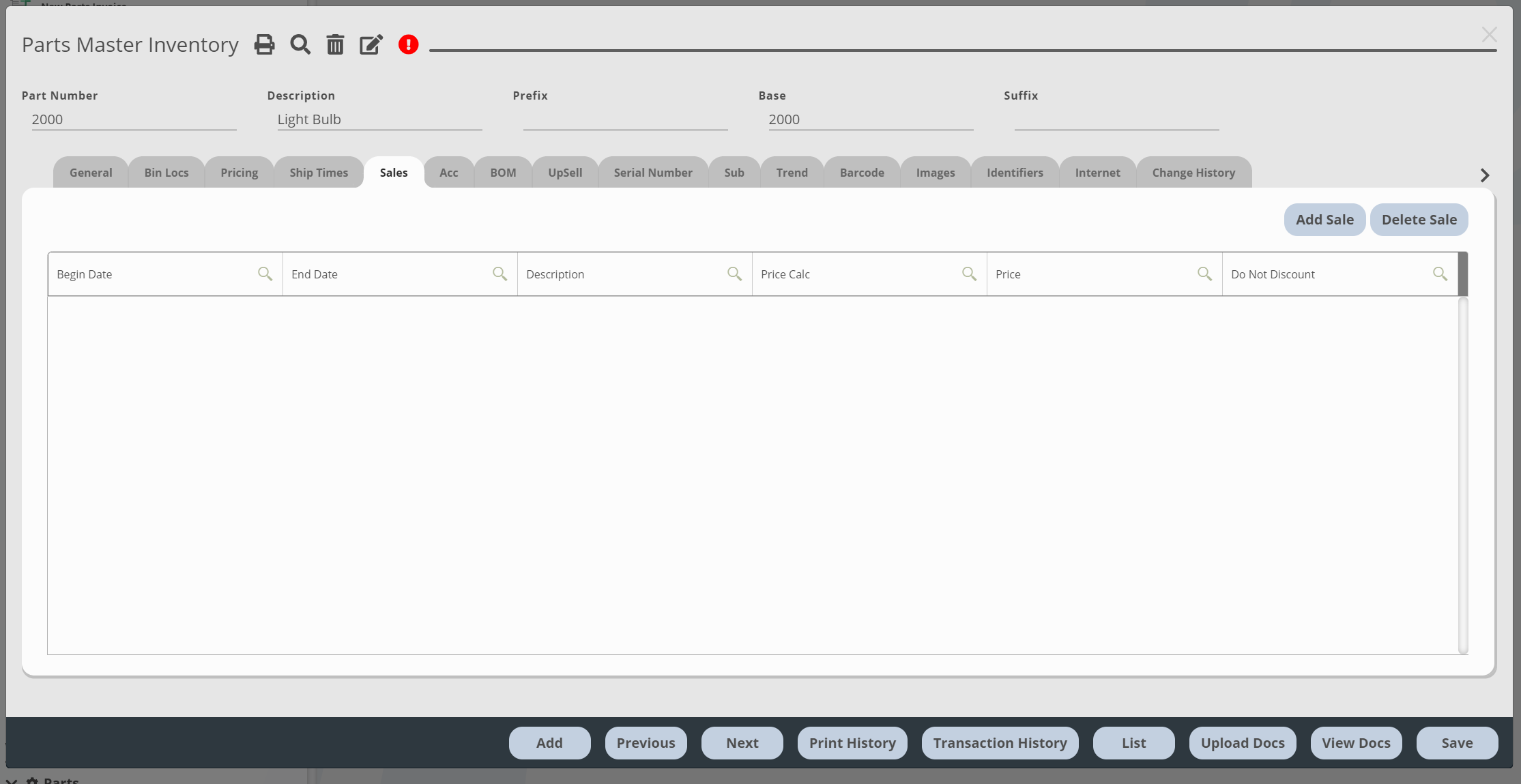This screenshot has height=784, width=1521.
Task: Edit the record with pencil icon
Action: coord(371,44)
